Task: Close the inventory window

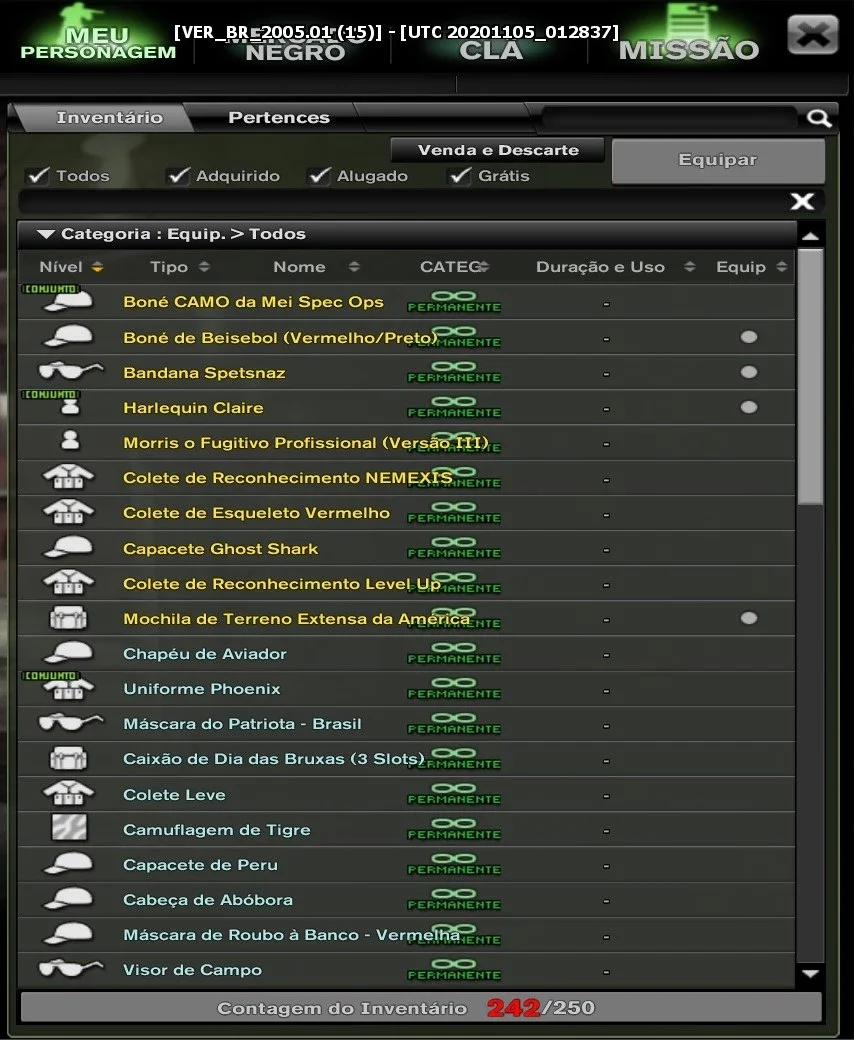Action: (x=813, y=34)
